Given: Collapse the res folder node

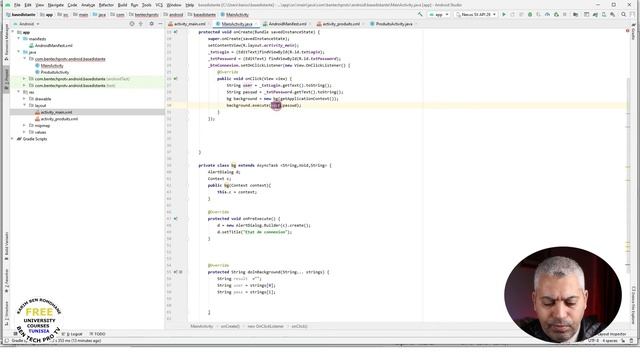Looking at the screenshot, I should [19, 92].
